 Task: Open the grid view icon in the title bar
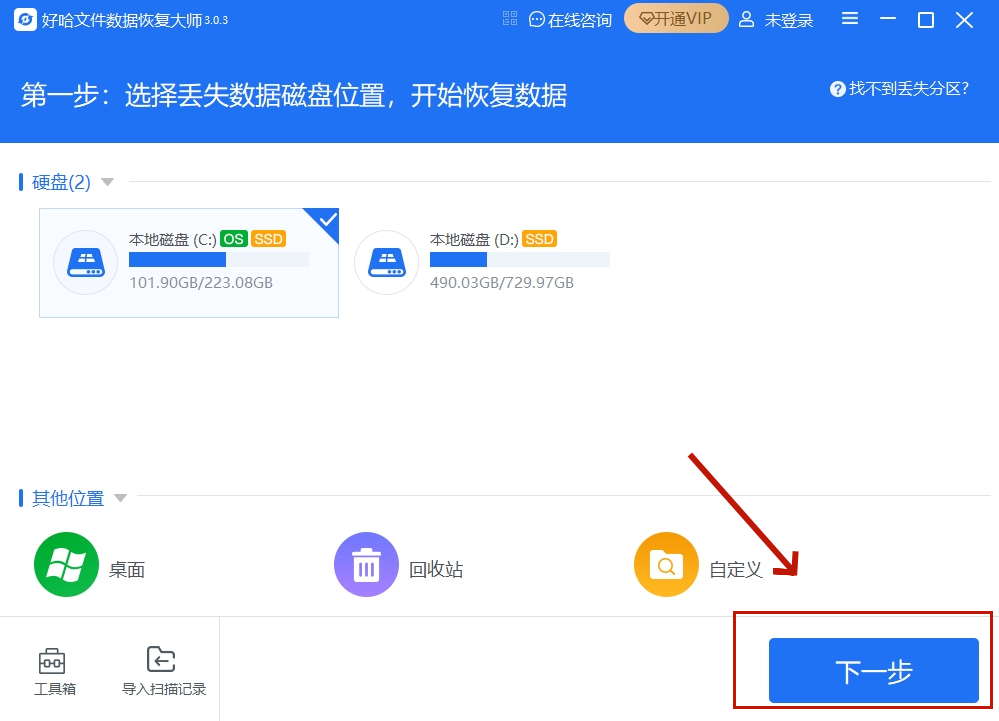(x=510, y=17)
